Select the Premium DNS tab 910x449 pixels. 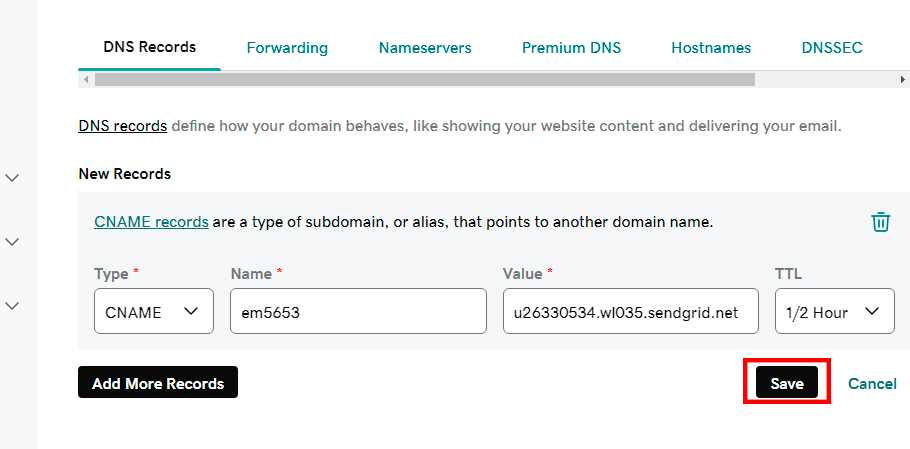[571, 48]
